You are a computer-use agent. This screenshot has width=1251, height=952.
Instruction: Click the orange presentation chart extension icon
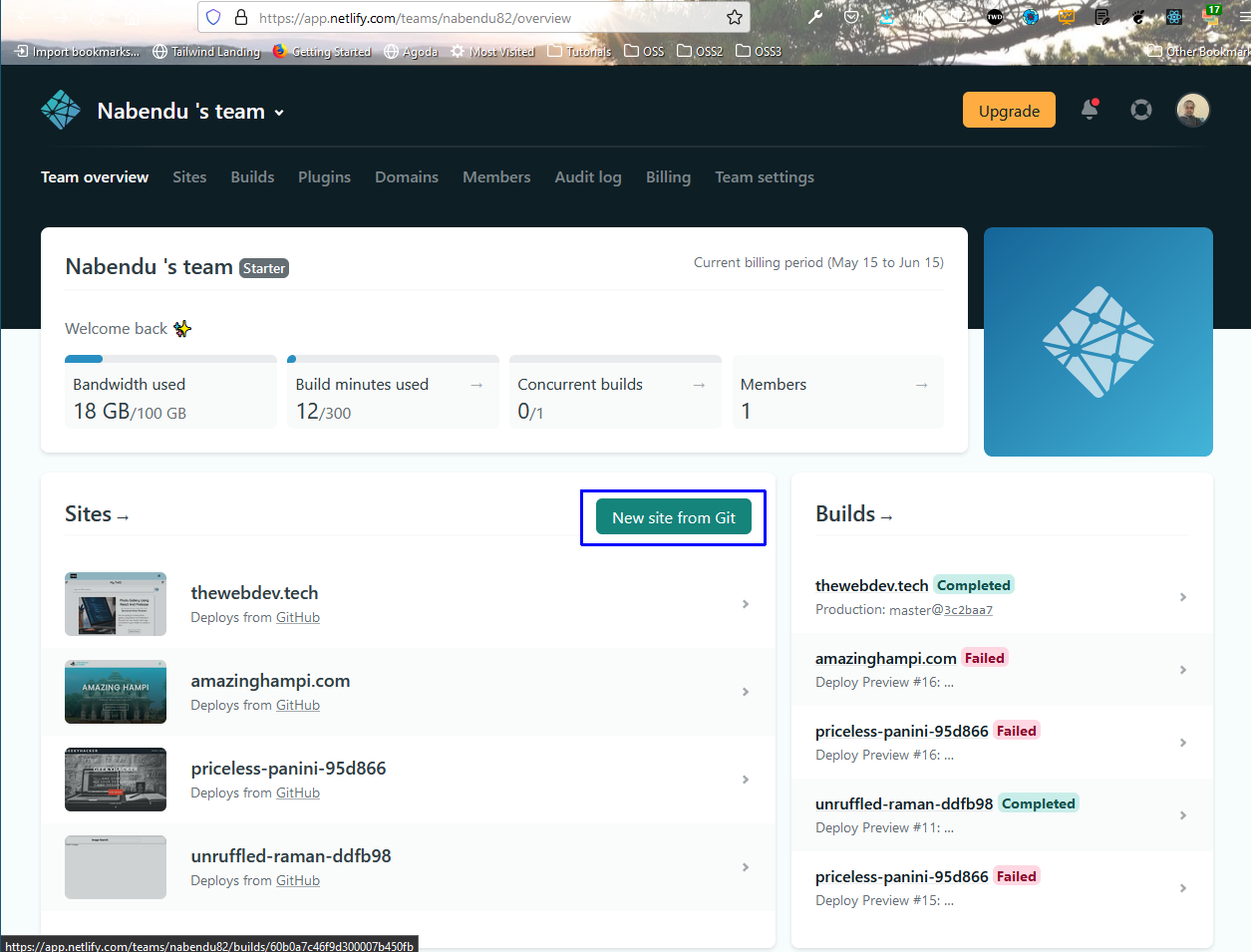pos(1067,17)
